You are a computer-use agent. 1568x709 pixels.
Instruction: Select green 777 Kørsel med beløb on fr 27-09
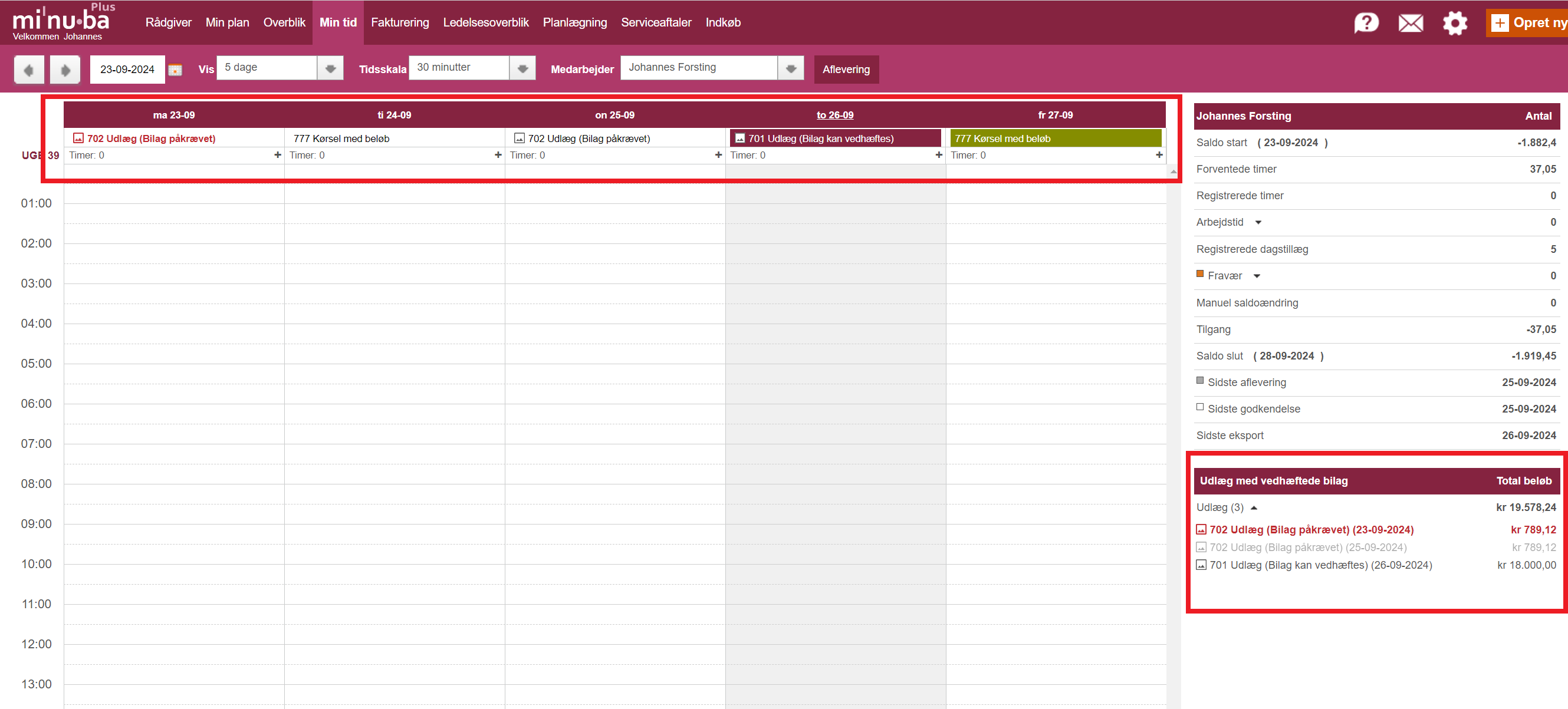pos(1056,138)
